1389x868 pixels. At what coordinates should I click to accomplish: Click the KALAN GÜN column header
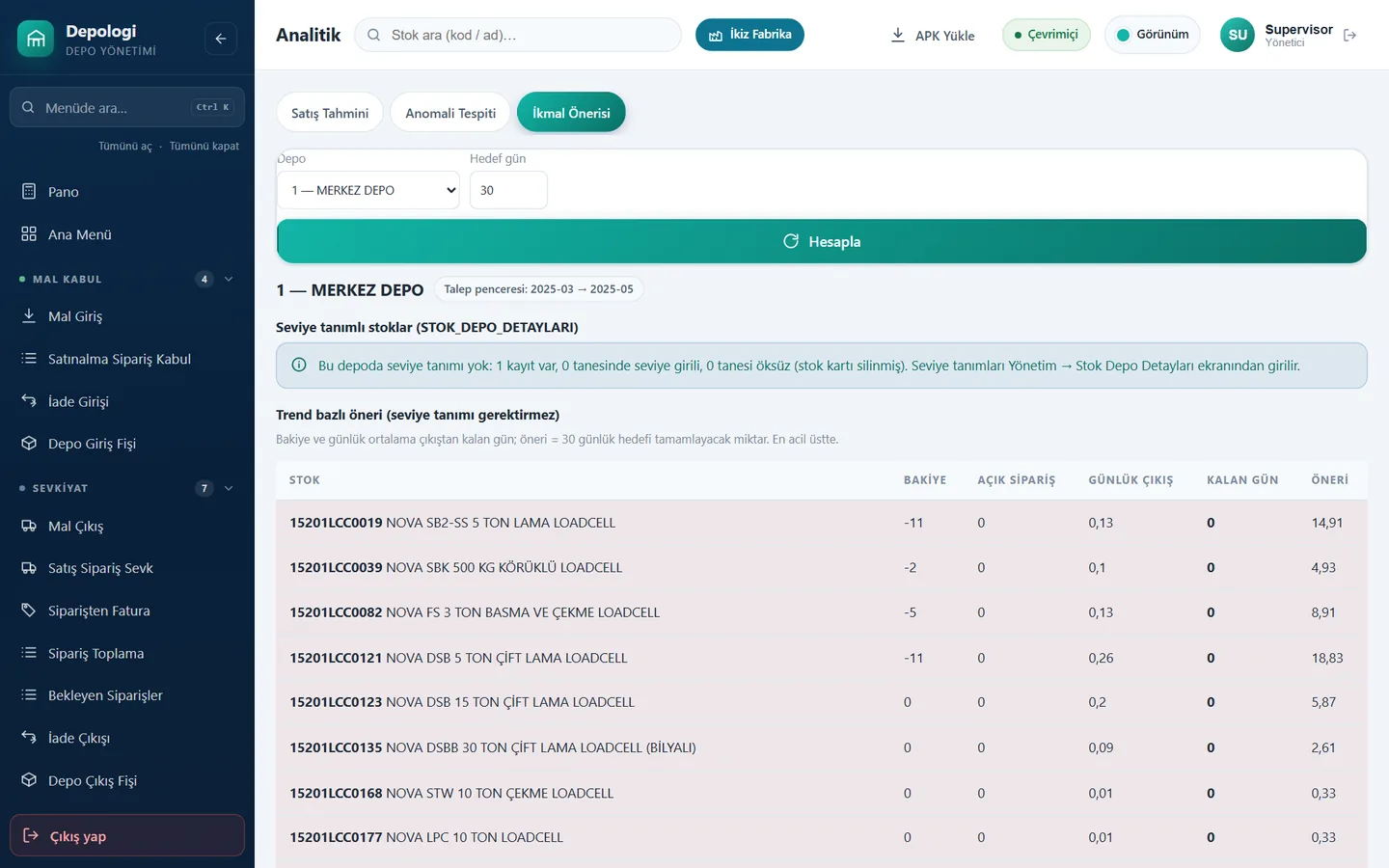(x=1242, y=479)
